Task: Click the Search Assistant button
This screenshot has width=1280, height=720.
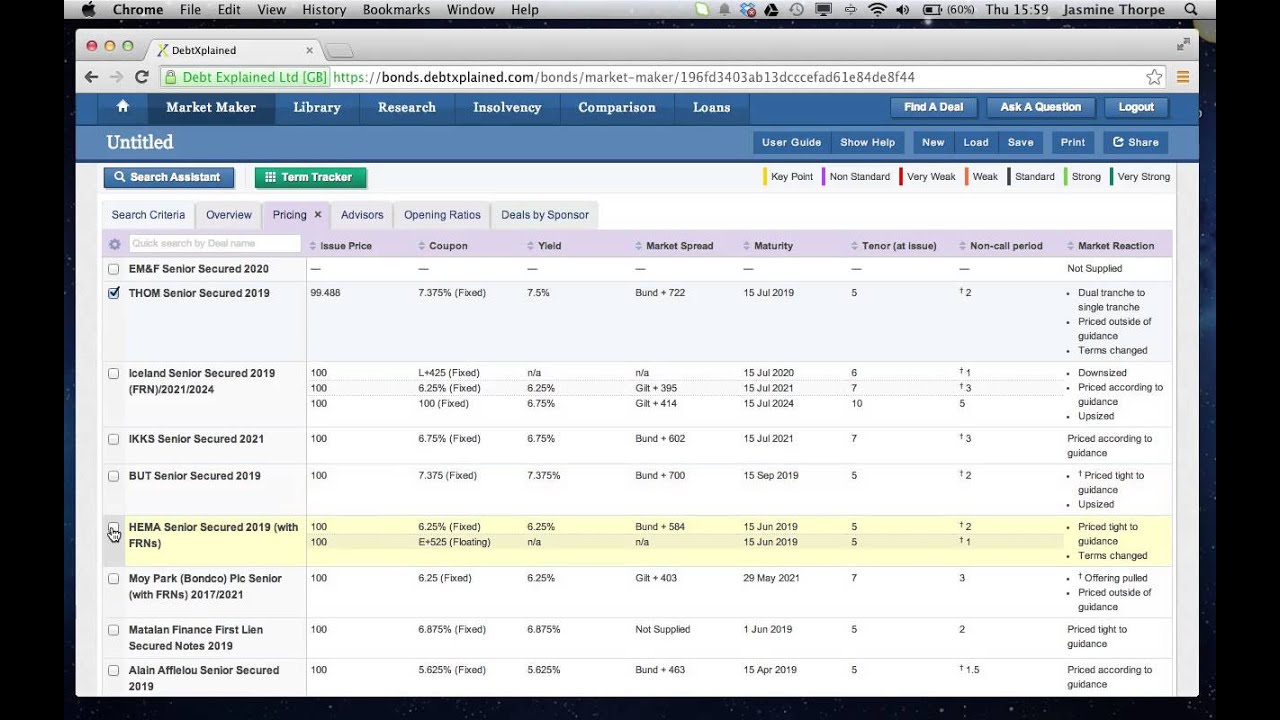Action: 168,177
